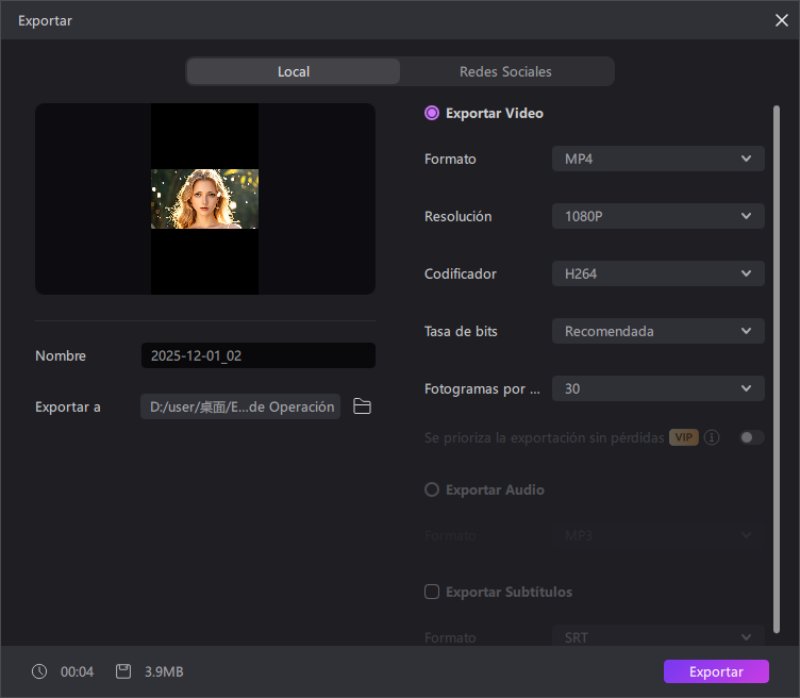The width and height of the screenshot is (800, 698).
Task: Open the Tasa de bits dropdown
Action: click(x=657, y=331)
